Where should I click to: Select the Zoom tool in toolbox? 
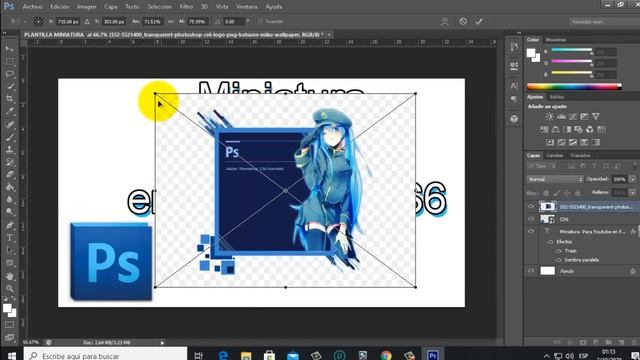click(10, 289)
